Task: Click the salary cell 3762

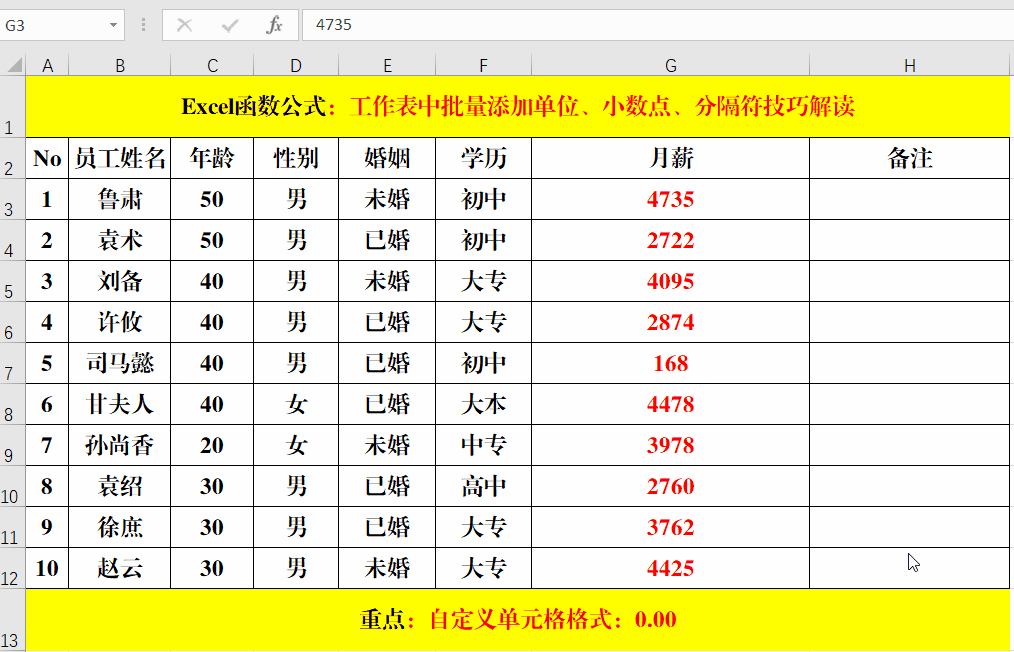Action: point(670,527)
